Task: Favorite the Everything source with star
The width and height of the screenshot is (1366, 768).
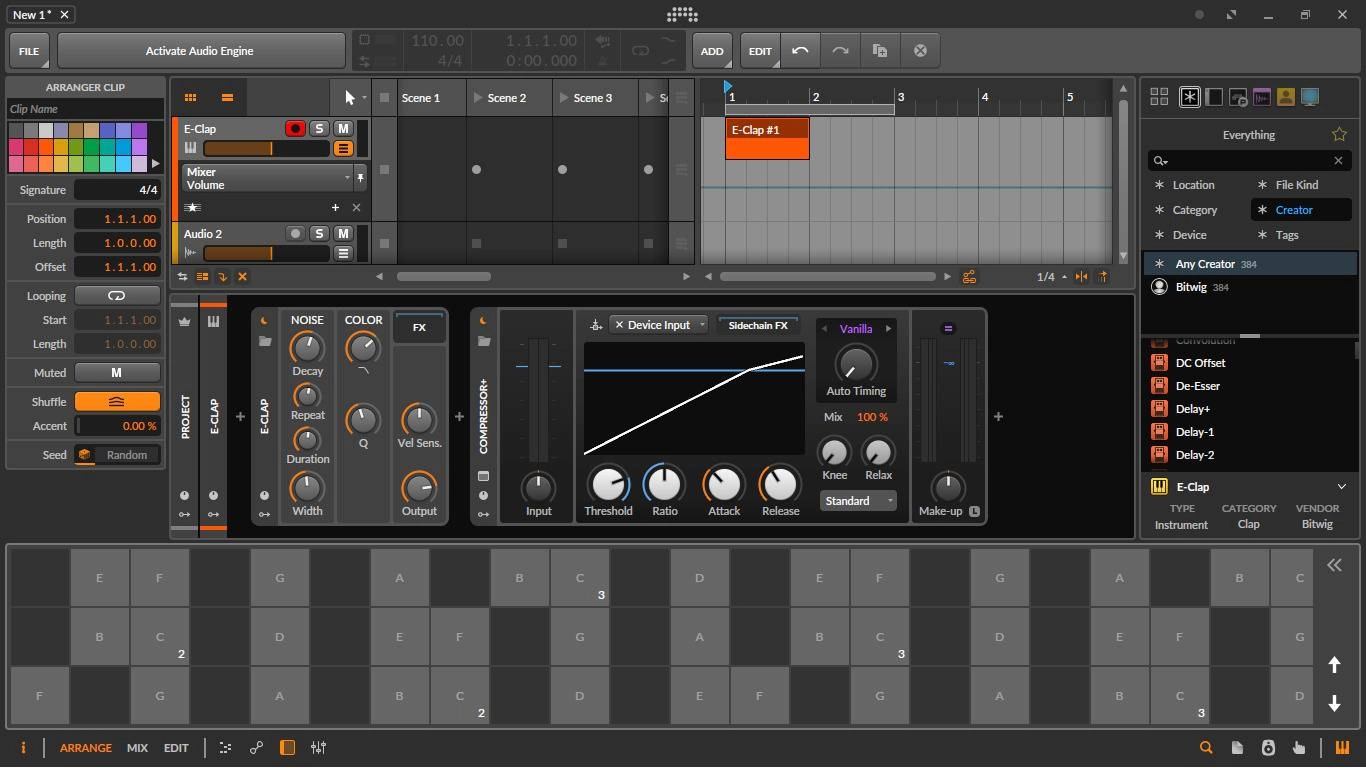Action: point(1339,135)
